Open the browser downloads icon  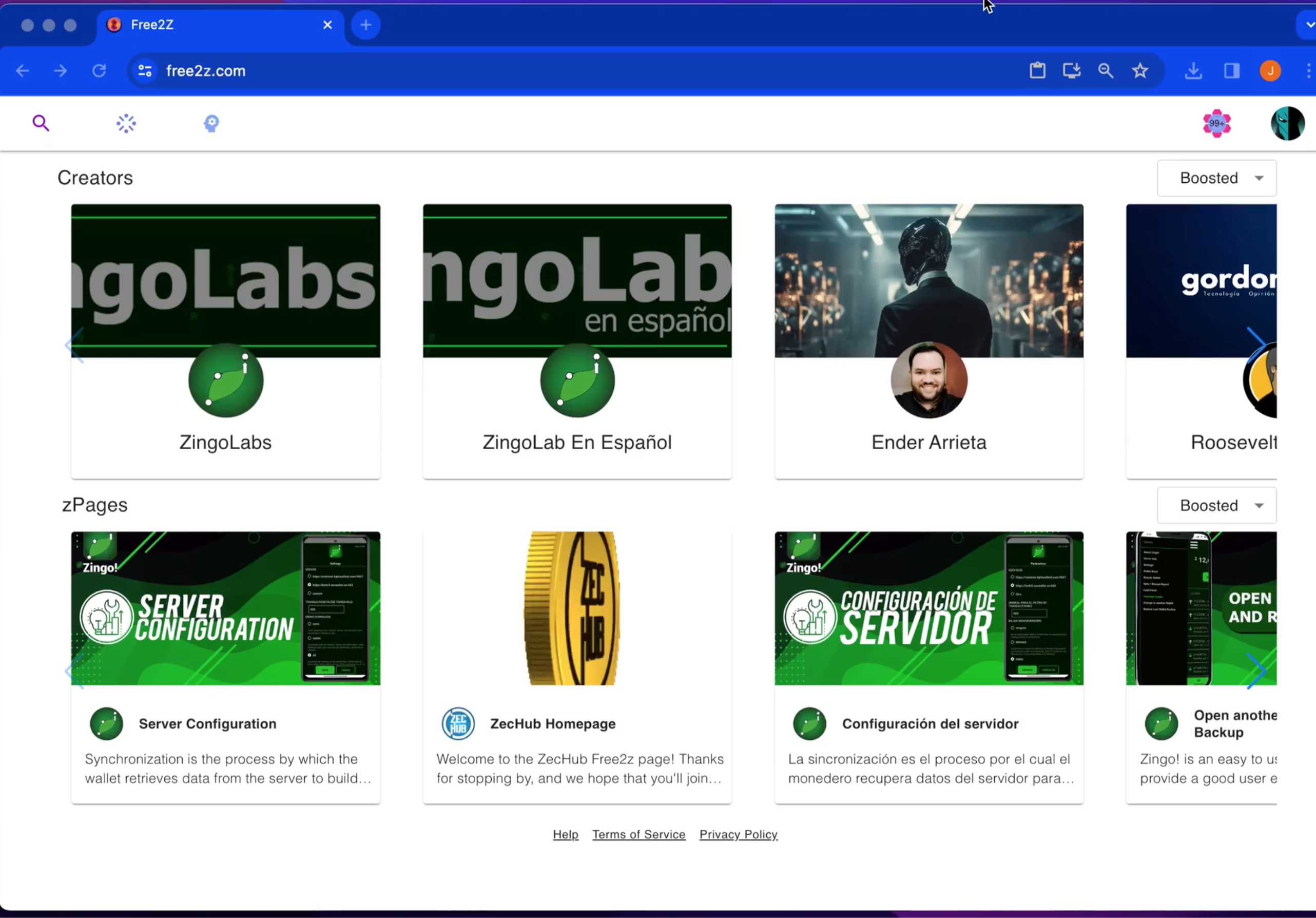point(1193,70)
